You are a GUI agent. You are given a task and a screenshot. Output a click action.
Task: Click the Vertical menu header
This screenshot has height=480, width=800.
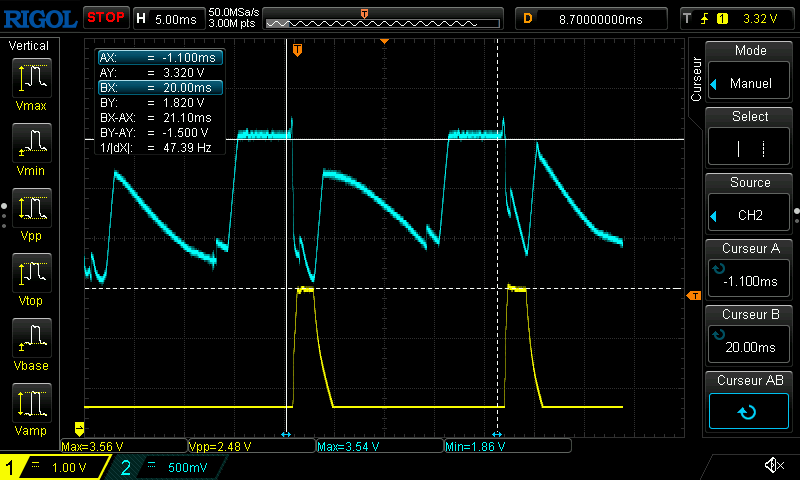point(29,46)
